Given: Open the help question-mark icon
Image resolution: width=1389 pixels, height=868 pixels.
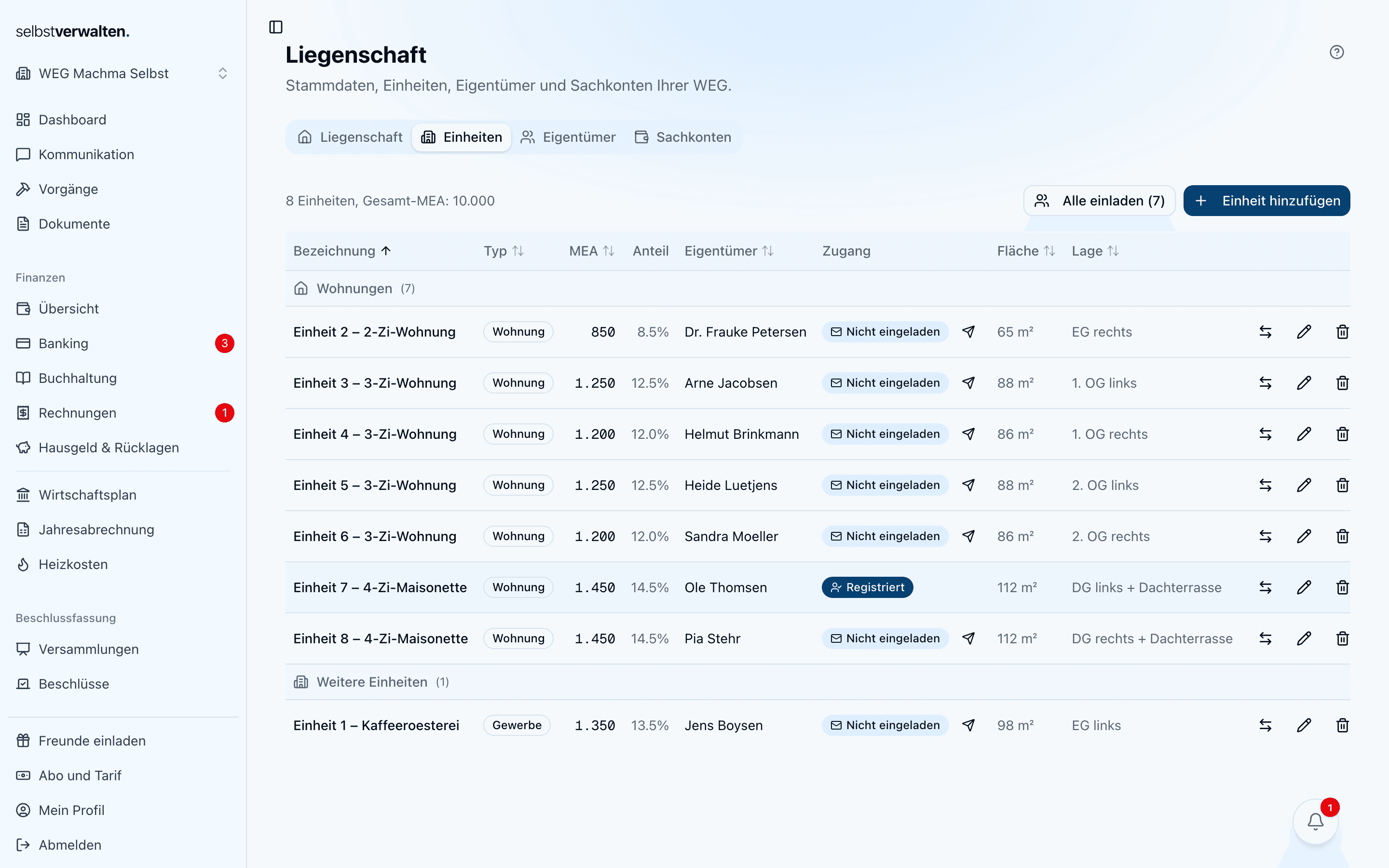Looking at the screenshot, I should [1337, 52].
